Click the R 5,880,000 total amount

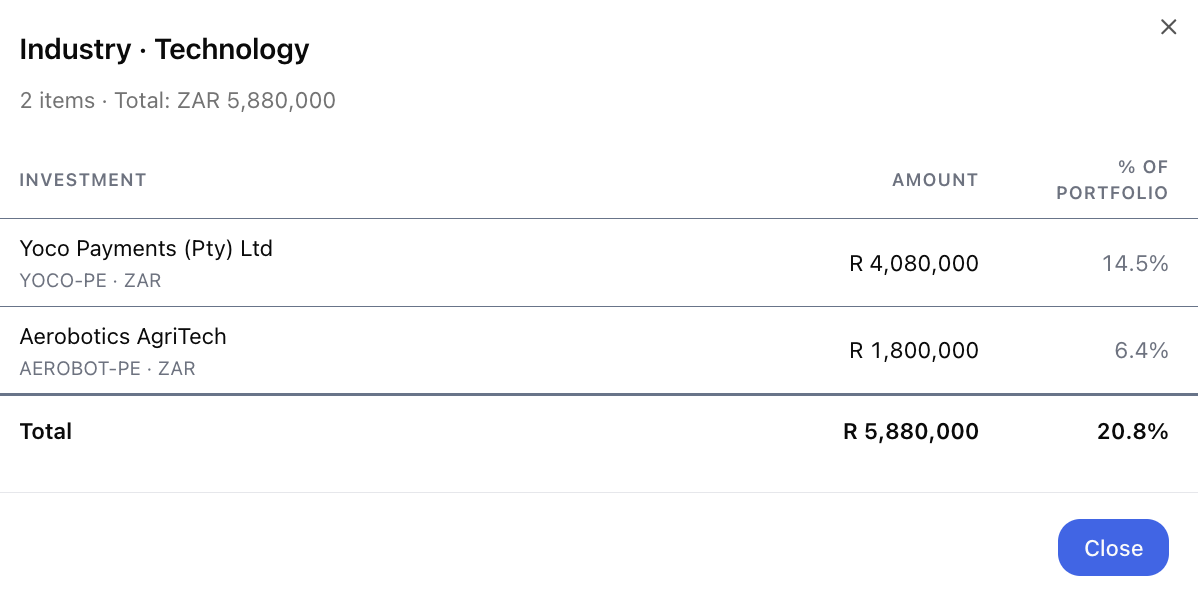pyautogui.click(x=911, y=432)
